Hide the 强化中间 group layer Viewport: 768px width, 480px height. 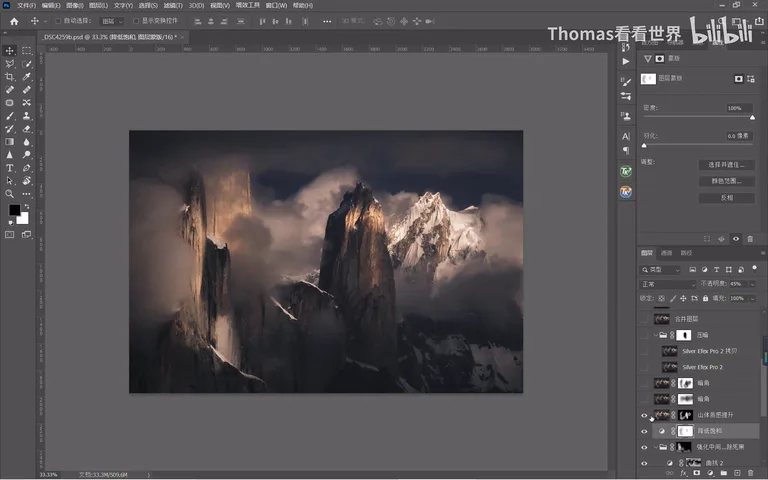[644, 447]
